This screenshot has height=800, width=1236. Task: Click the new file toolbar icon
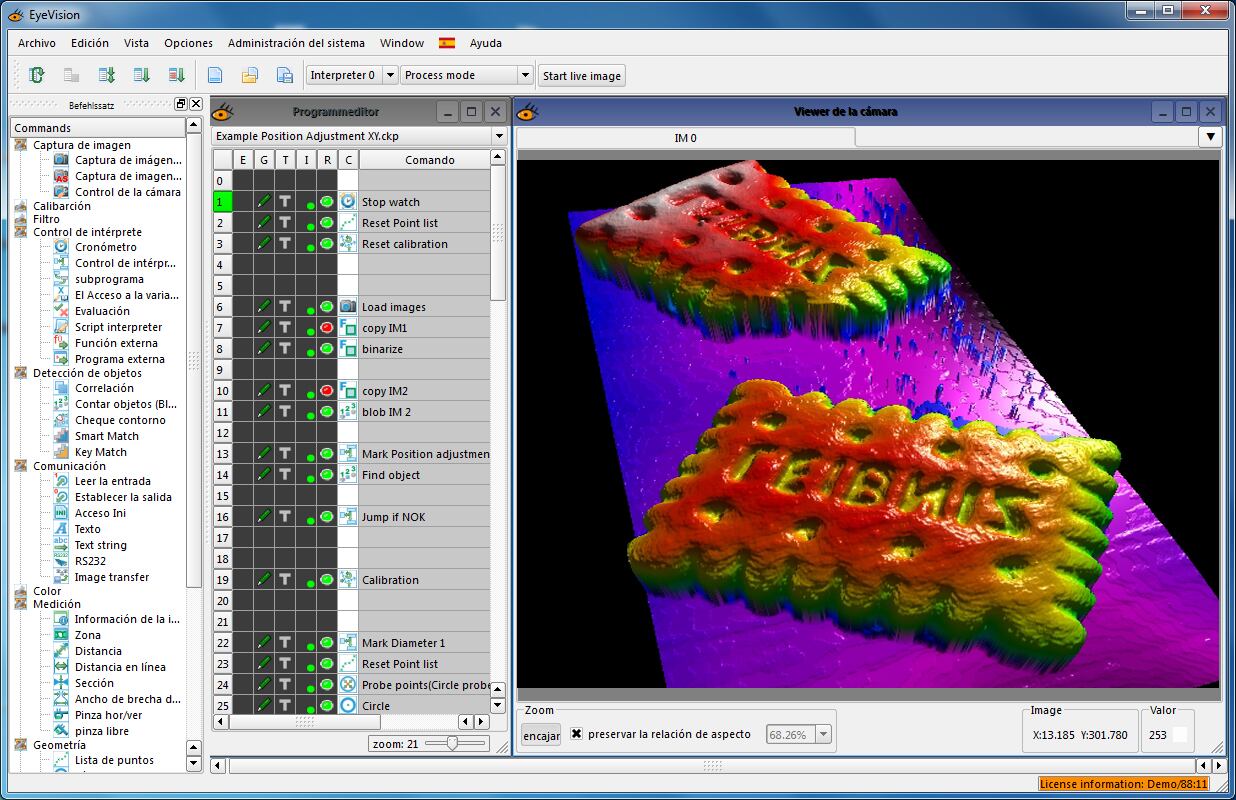click(x=215, y=75)
